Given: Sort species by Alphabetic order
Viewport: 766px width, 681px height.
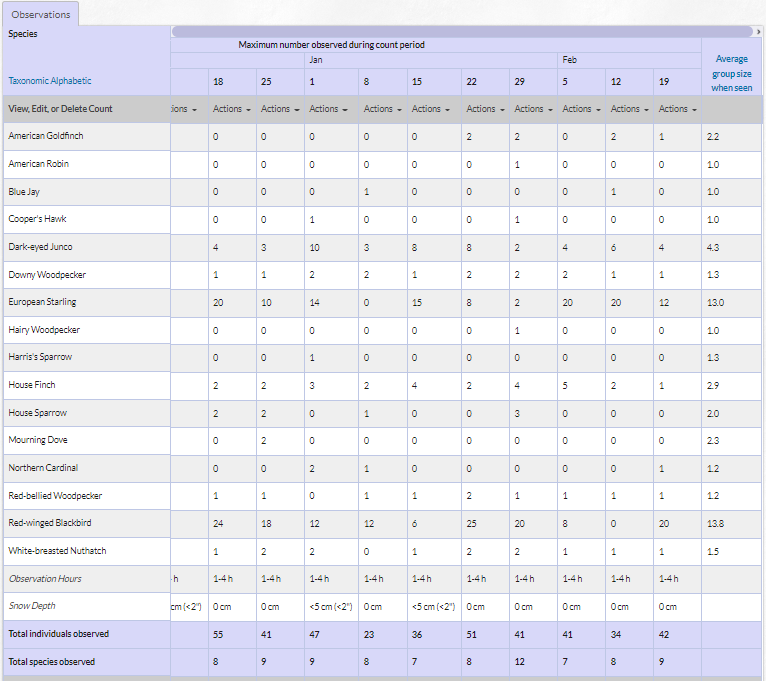Looking at the screenshot, I should coord(70,81).
